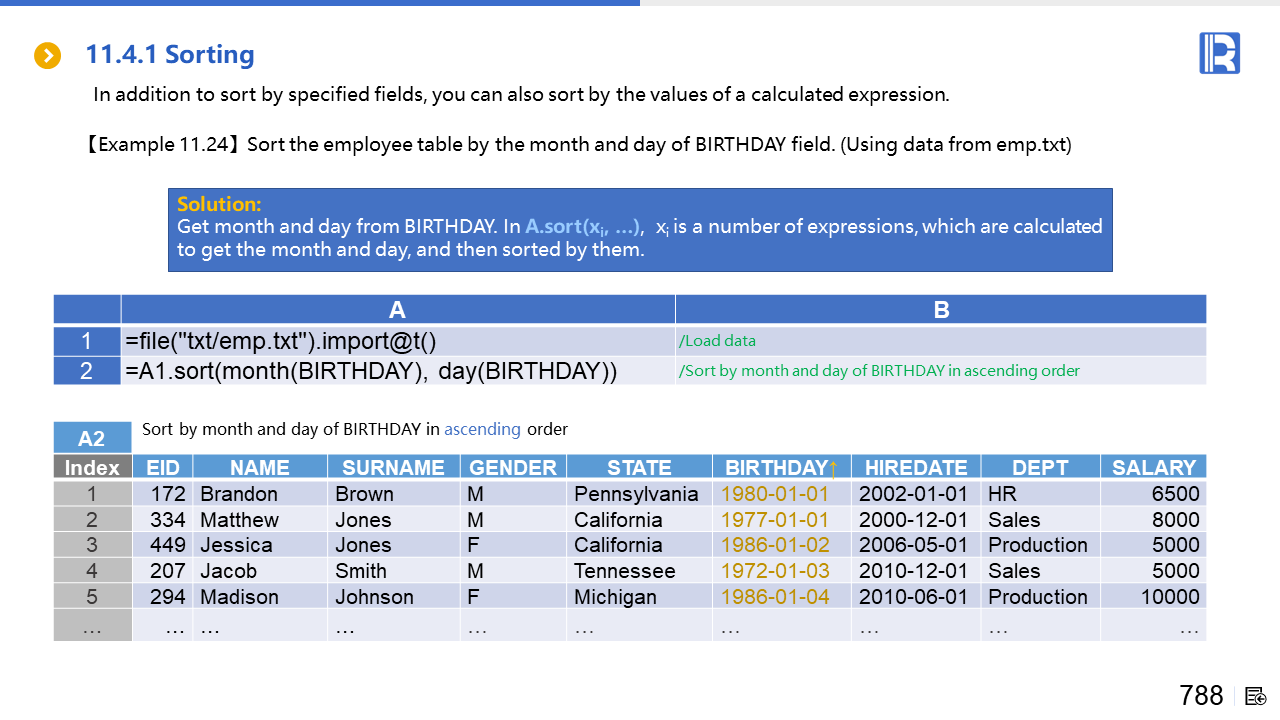1280x720 pixels.
Task: Select column A header in code grid
Action: [x=397, y=309]
